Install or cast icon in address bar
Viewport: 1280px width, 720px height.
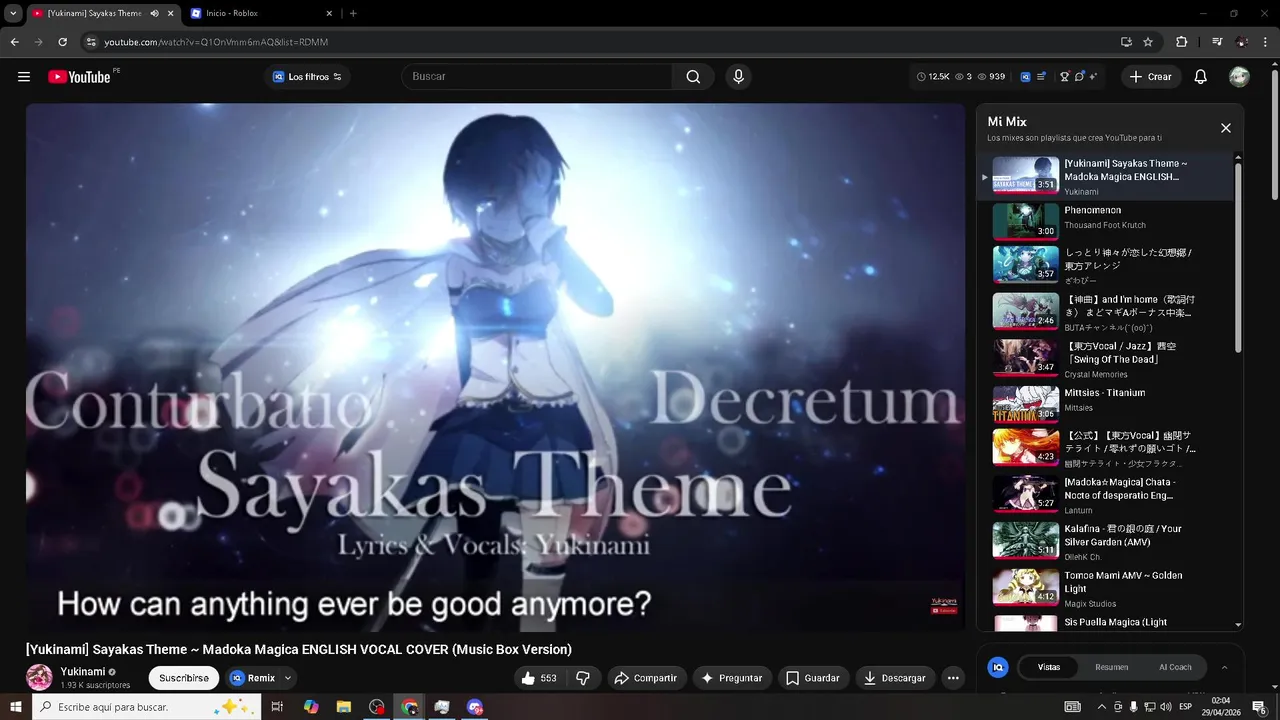(x=1126, y=42)
